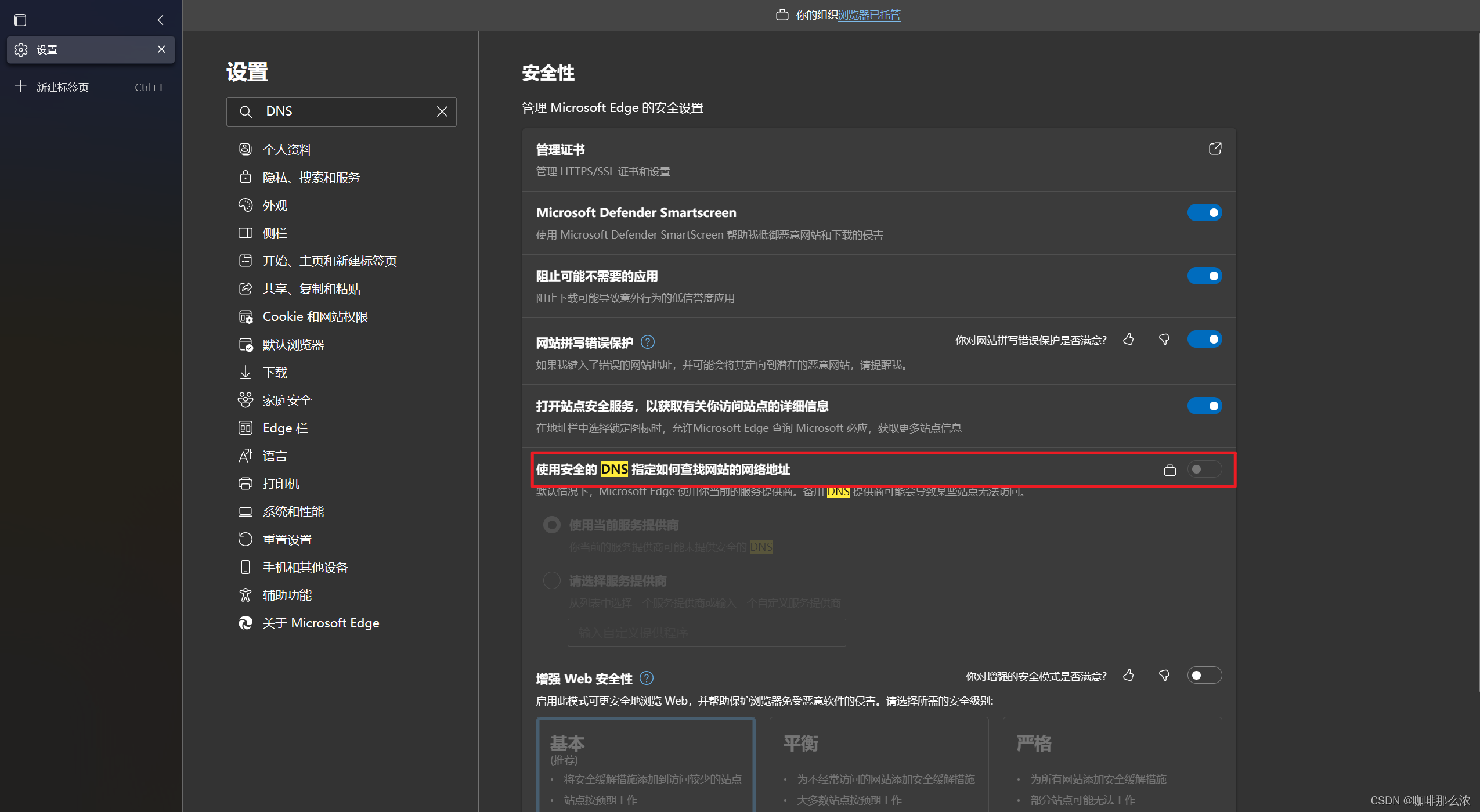Toggle the secure DNS switch
The image size is (1480, 812).
click(x=1204, y=469)
